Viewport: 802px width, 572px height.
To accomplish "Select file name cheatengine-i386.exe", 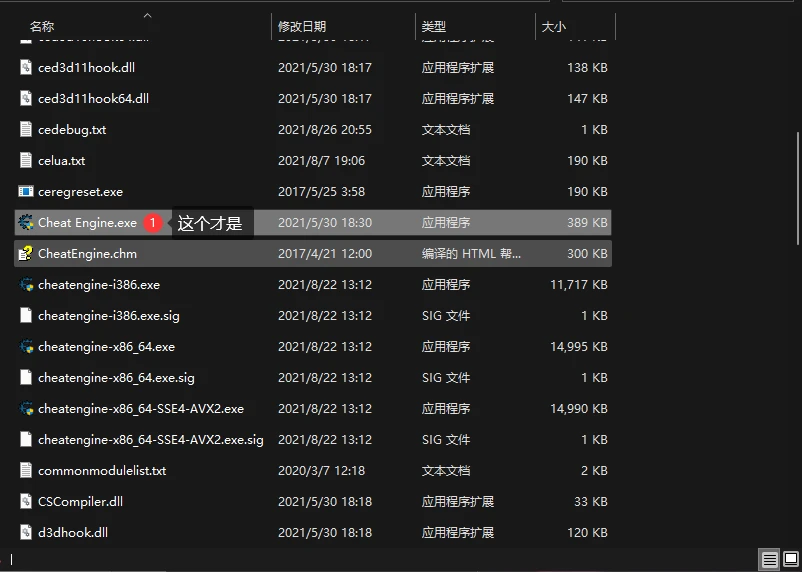I will pyautogui.click(x=99, y=284).
